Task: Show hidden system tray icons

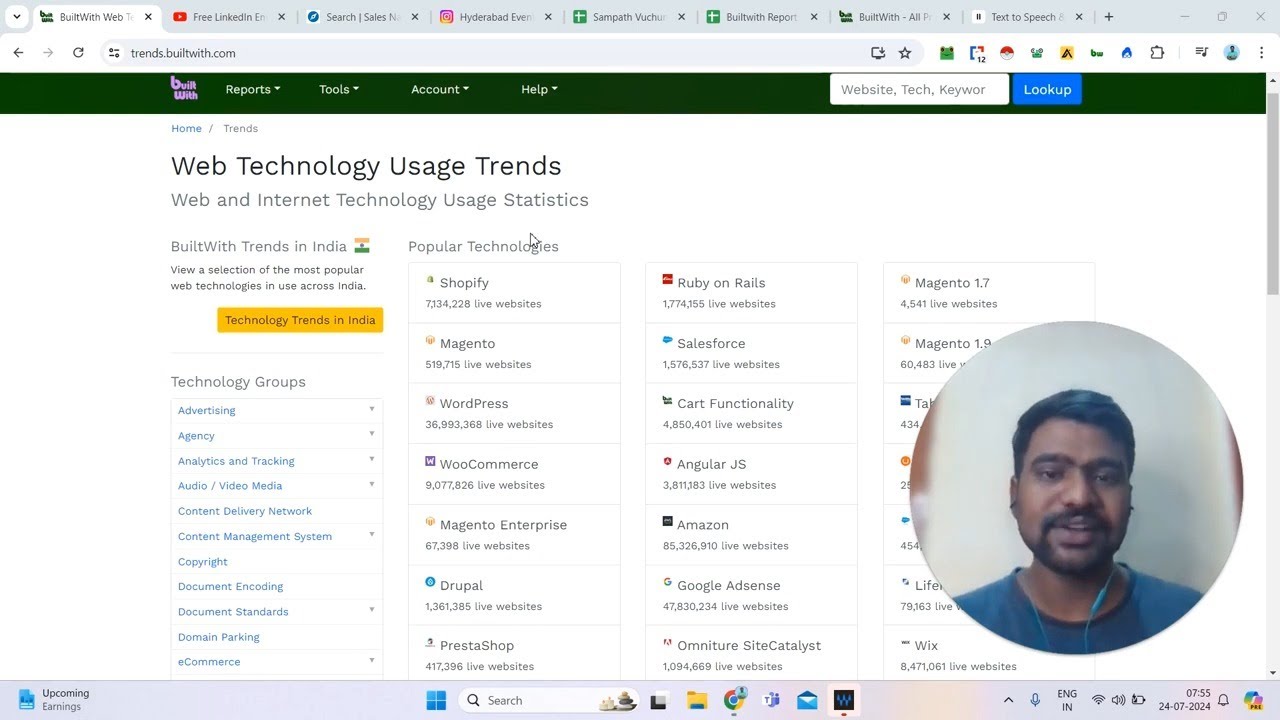Action: [1008, 700]
